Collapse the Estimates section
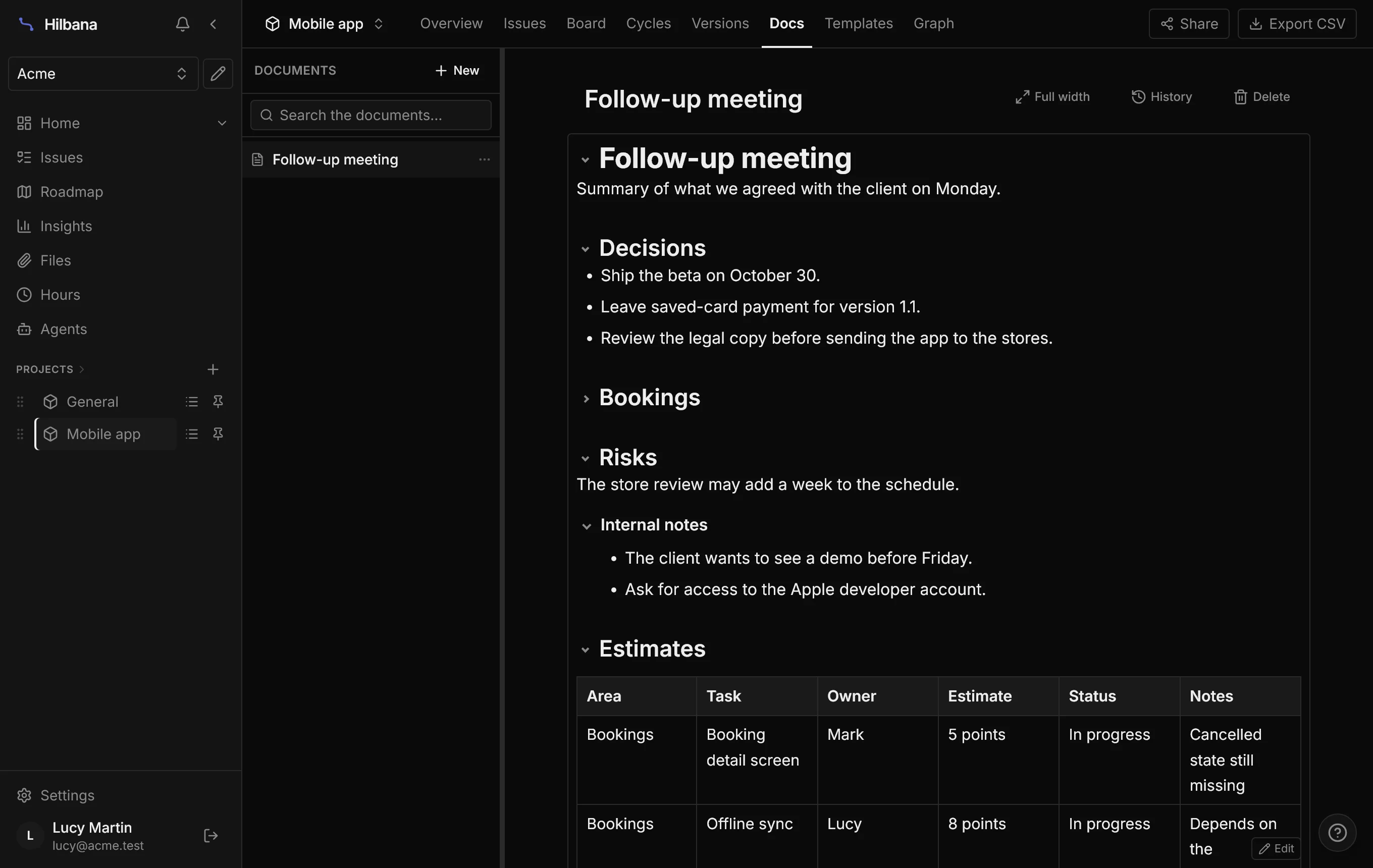The width and height of the screenshot is (1373, 868). [585, 649]
